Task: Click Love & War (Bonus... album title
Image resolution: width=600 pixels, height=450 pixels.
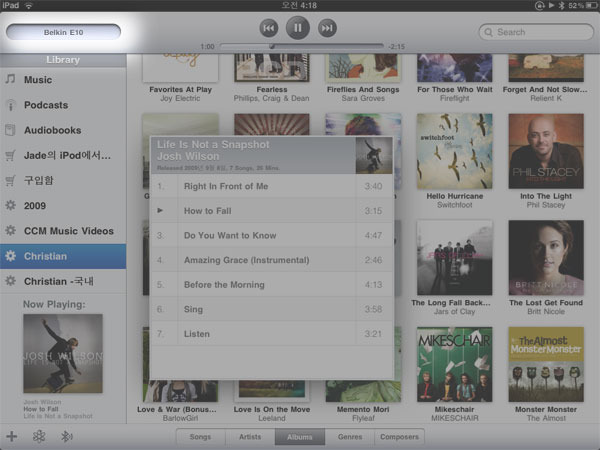Action: [x=177, y=409]
